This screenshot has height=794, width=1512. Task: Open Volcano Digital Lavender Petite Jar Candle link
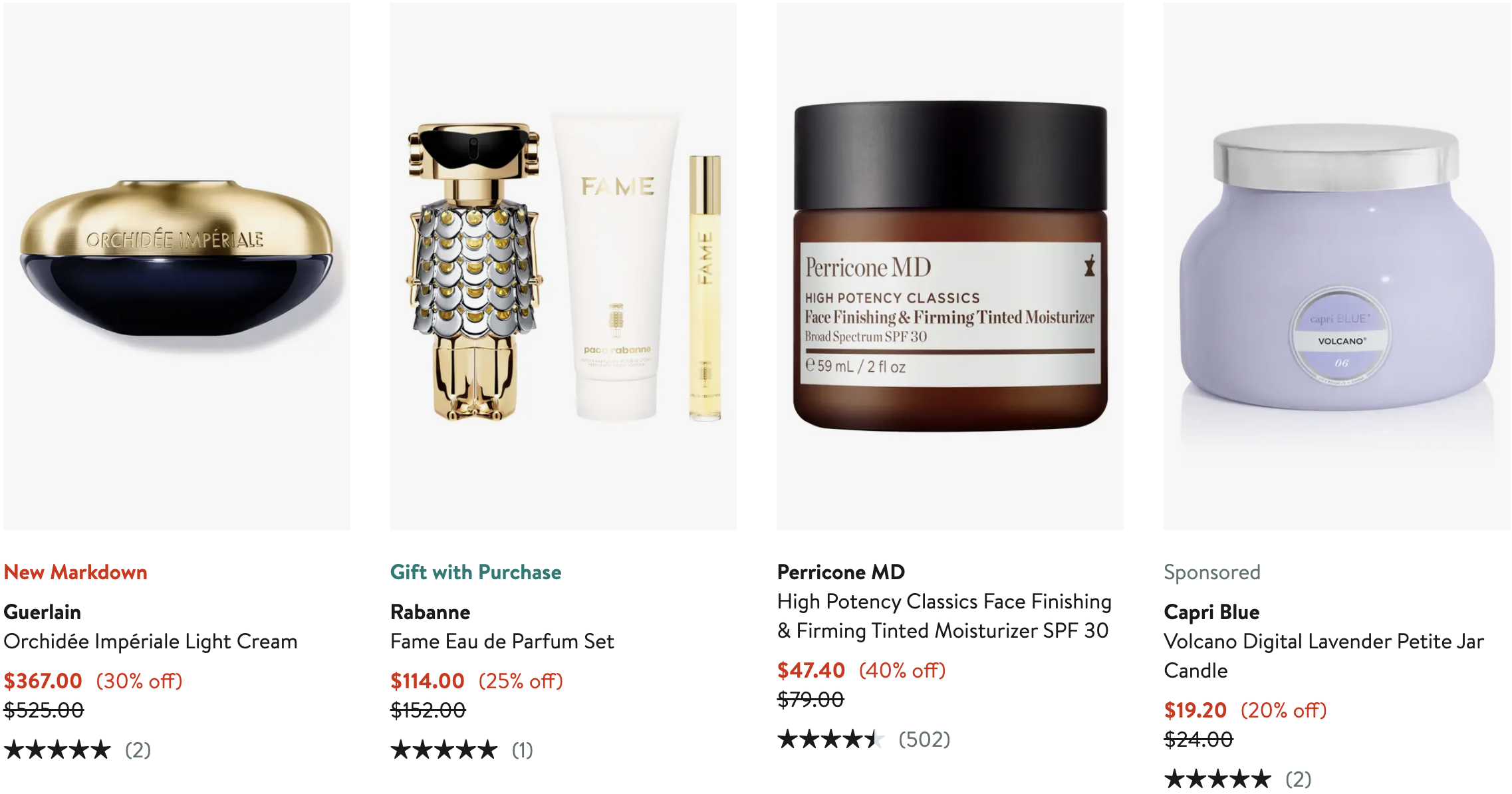tap(1324, 656)
